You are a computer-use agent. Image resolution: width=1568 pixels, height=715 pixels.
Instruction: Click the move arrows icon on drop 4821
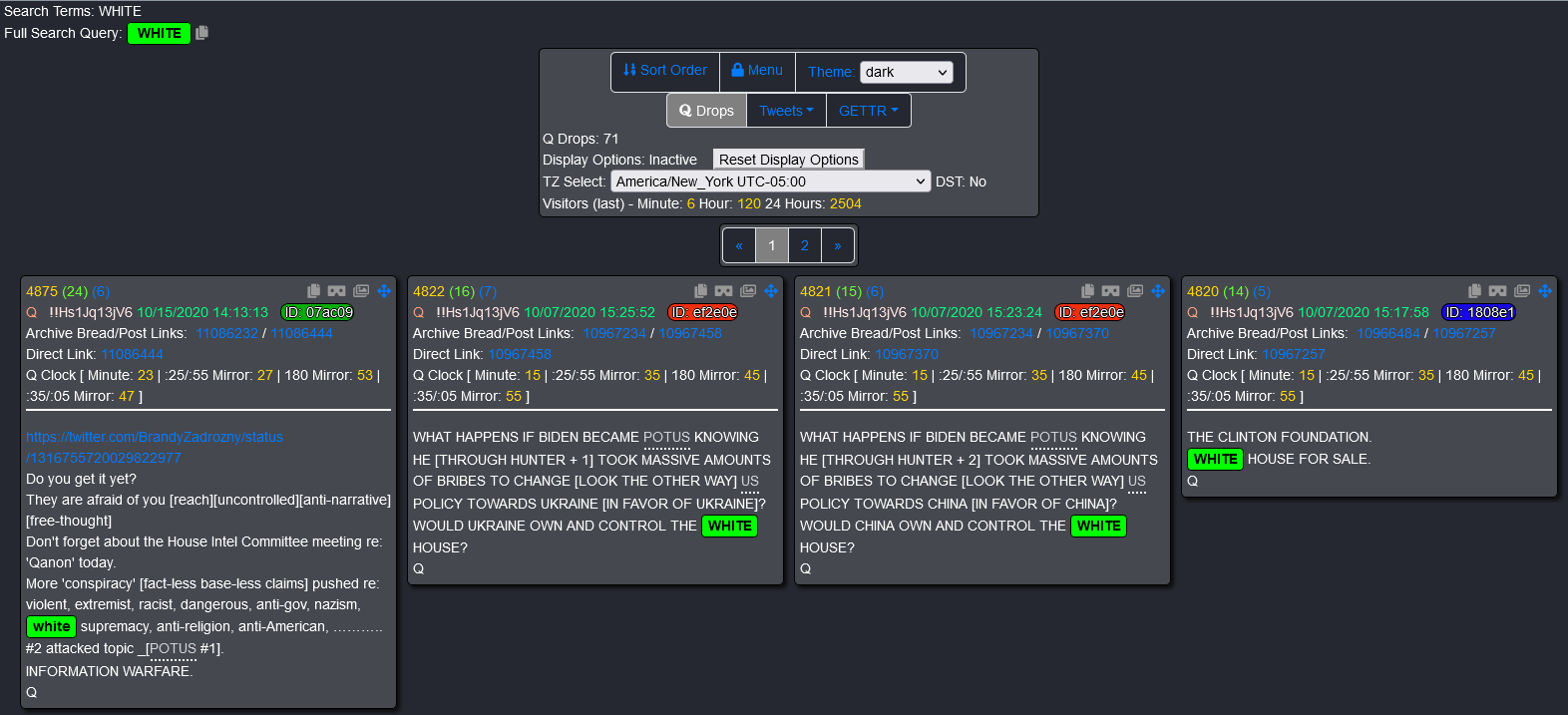click(1158, 291)
